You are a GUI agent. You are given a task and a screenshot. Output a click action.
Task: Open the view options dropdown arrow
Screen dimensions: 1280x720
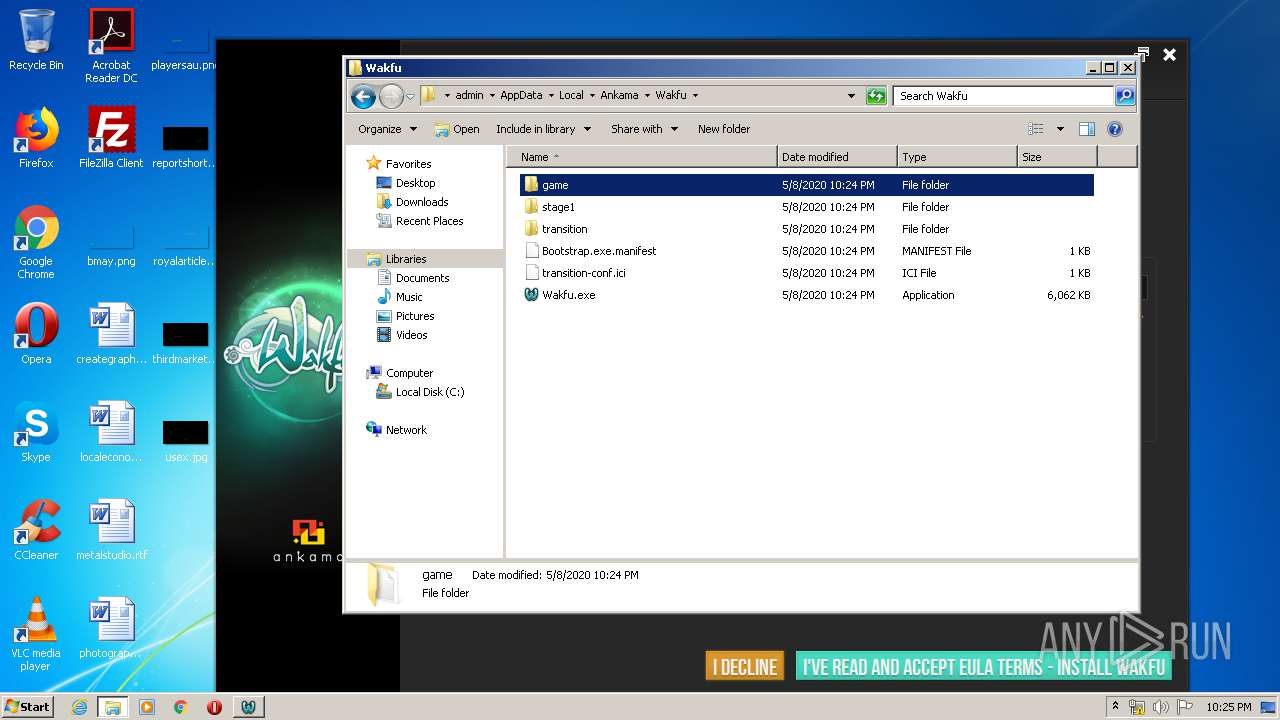(x=1060, y=129)
